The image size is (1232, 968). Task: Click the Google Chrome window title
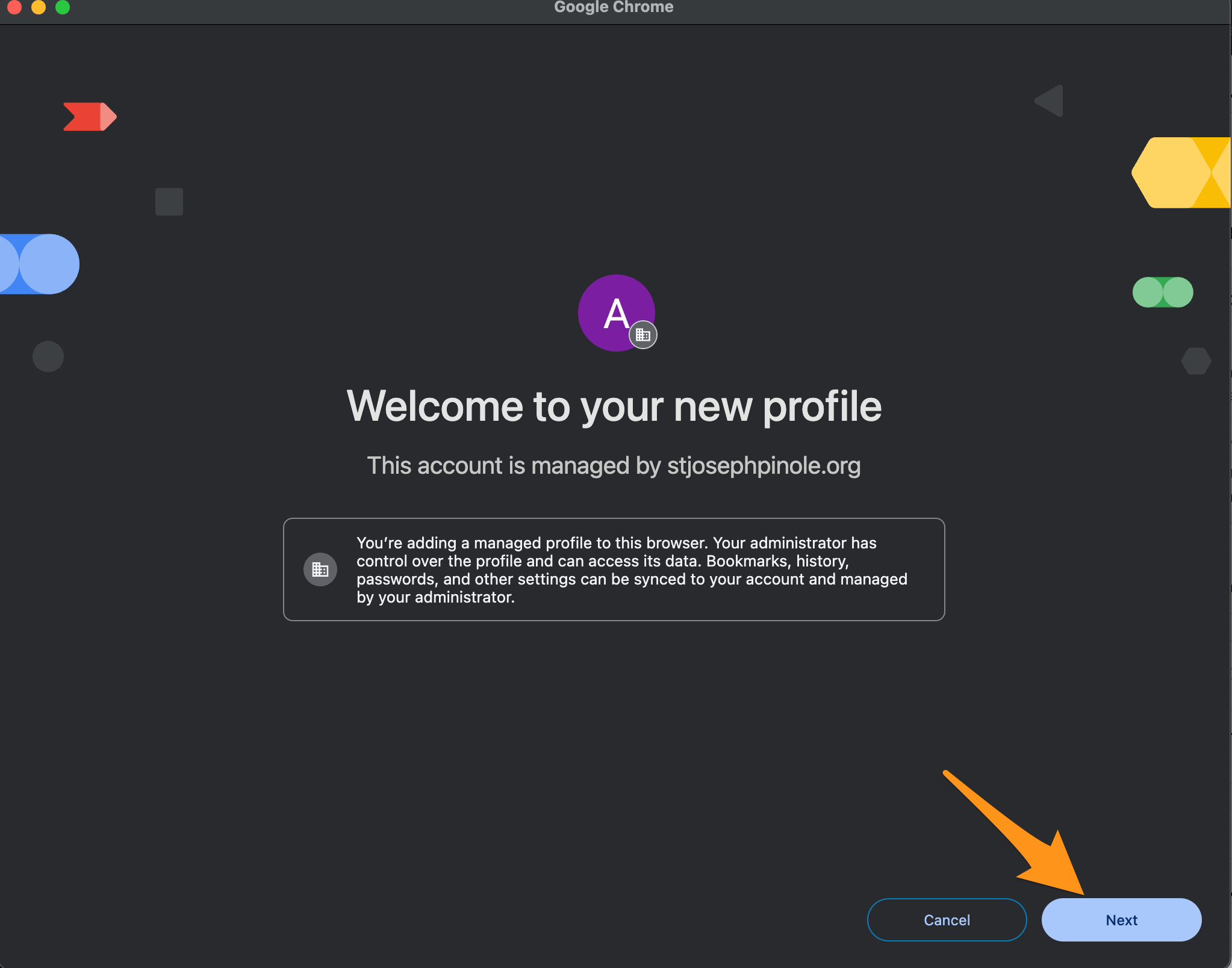pos(614,7)
